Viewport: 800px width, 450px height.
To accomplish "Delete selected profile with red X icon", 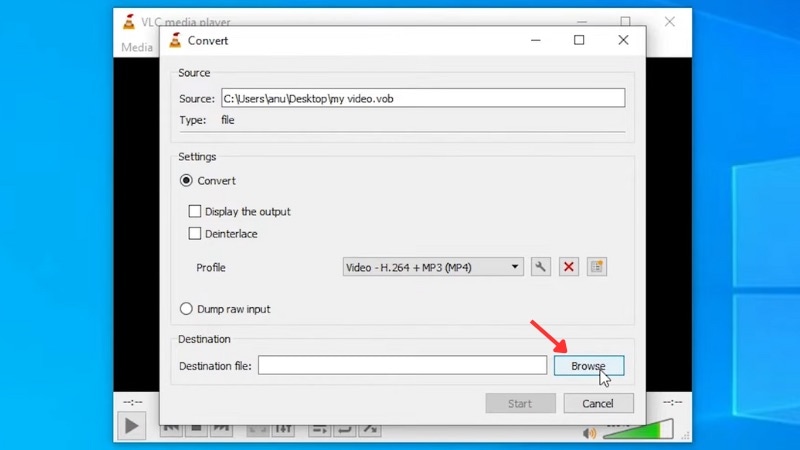I will pos(568,267).
